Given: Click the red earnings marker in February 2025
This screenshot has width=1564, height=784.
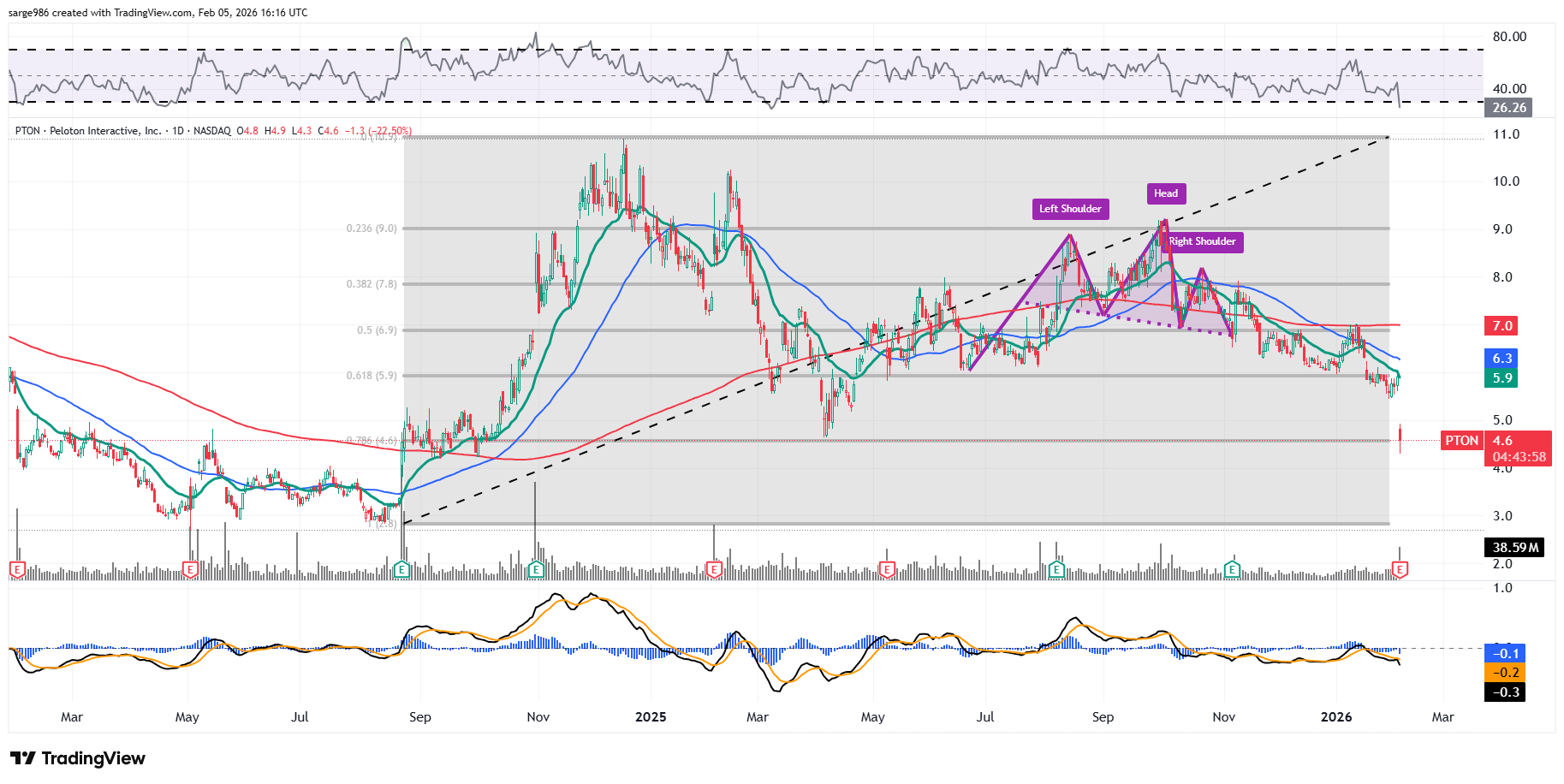Looking at the screenshot, I should point(714,569).
